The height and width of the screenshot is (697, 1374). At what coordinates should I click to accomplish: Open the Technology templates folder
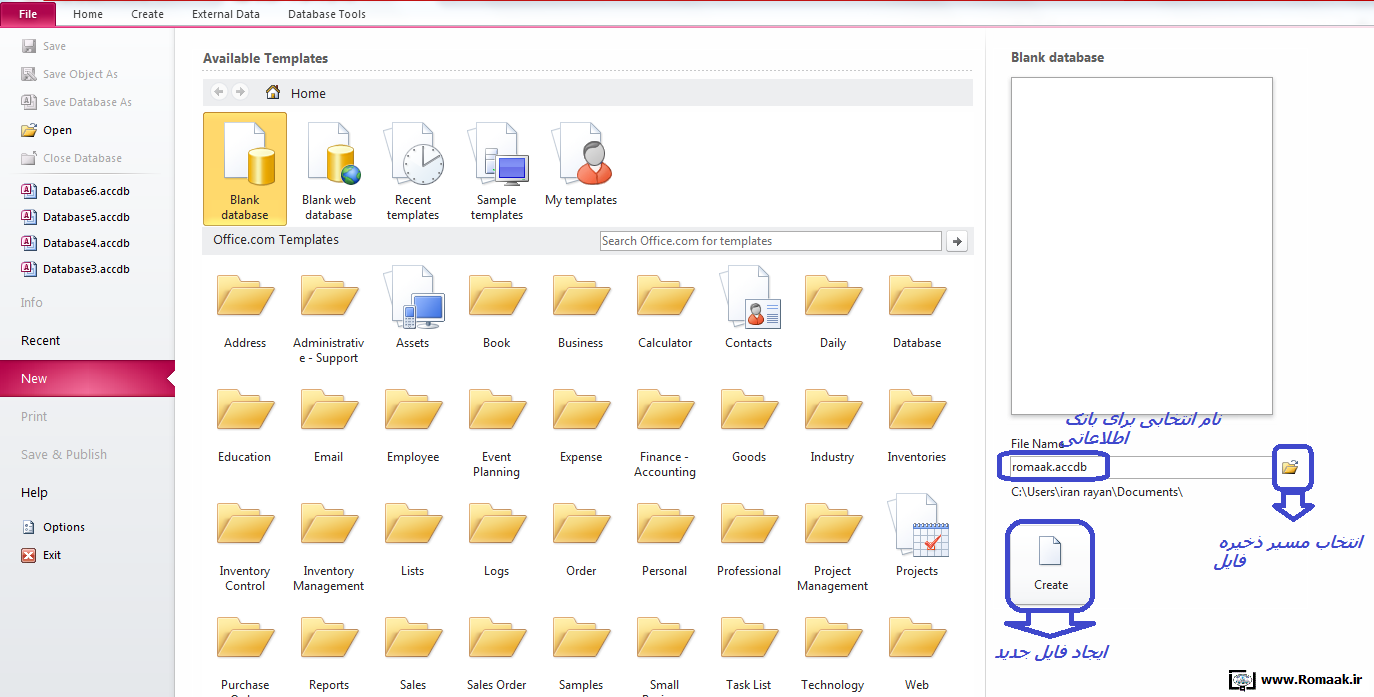[833, 652]
